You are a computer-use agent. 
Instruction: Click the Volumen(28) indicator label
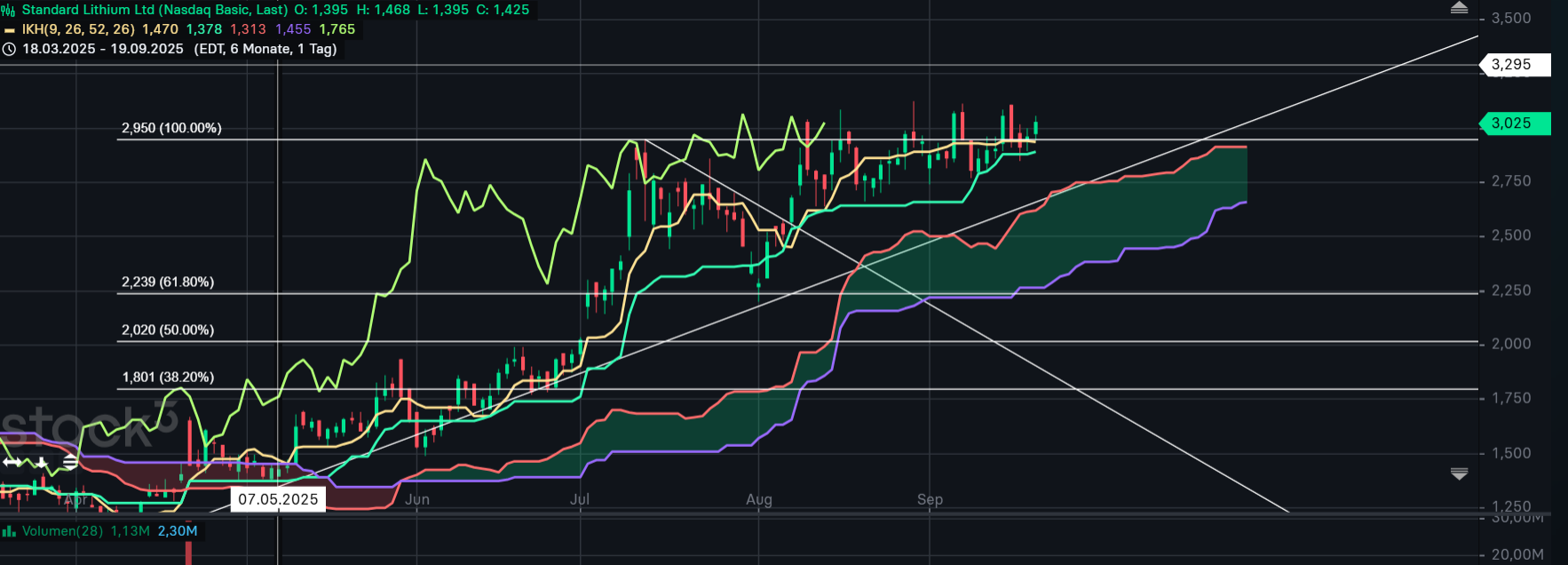tap(62, 531)
